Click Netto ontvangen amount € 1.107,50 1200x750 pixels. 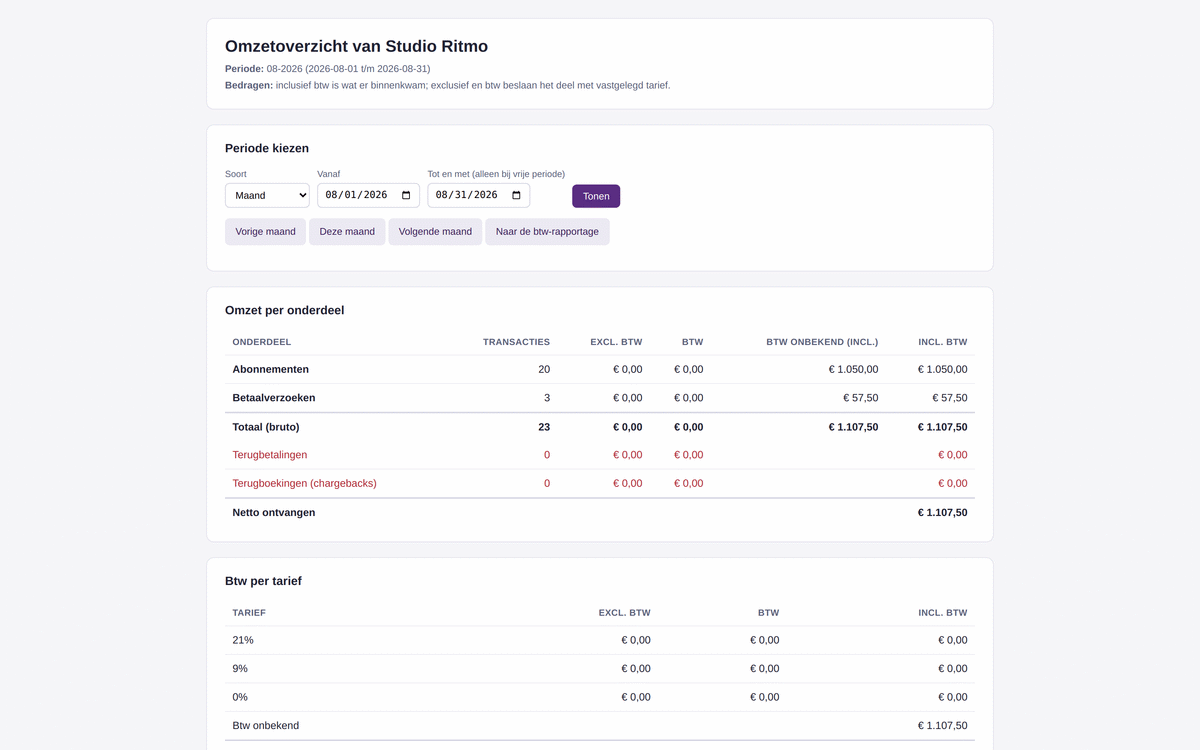click(942, 513)
